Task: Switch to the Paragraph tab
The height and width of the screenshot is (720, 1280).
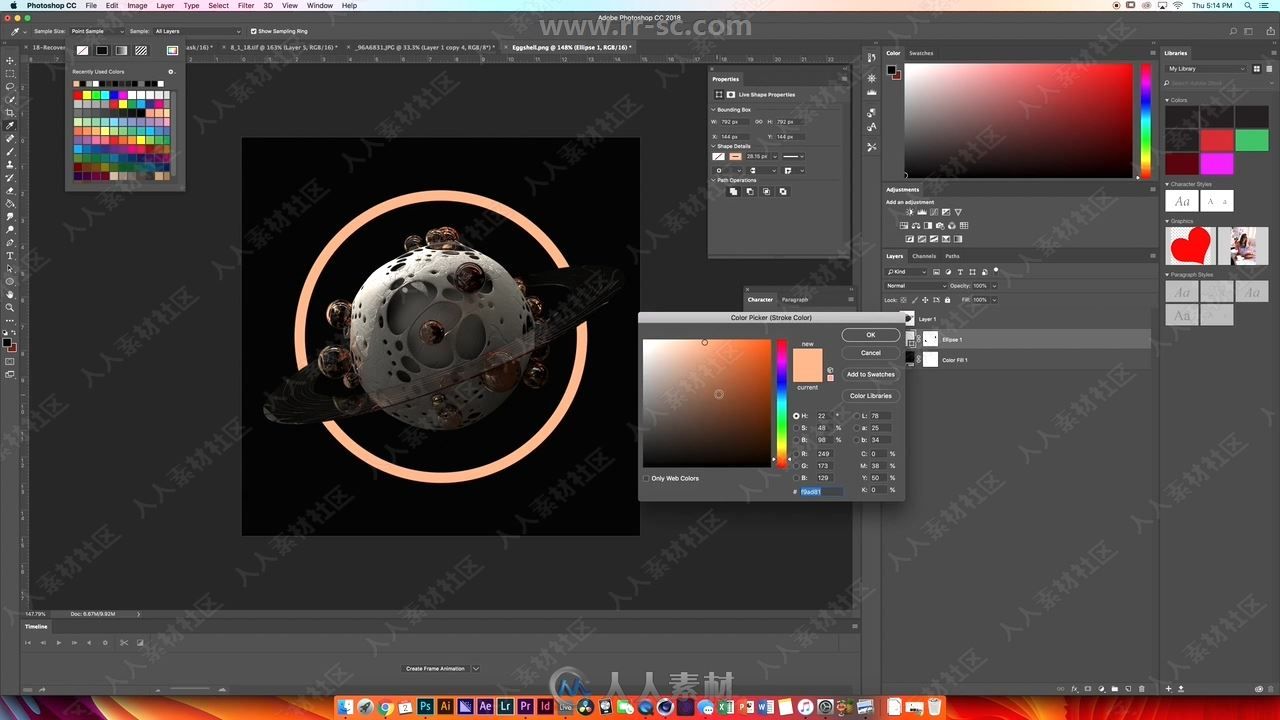Action: [x=795, y=300]
